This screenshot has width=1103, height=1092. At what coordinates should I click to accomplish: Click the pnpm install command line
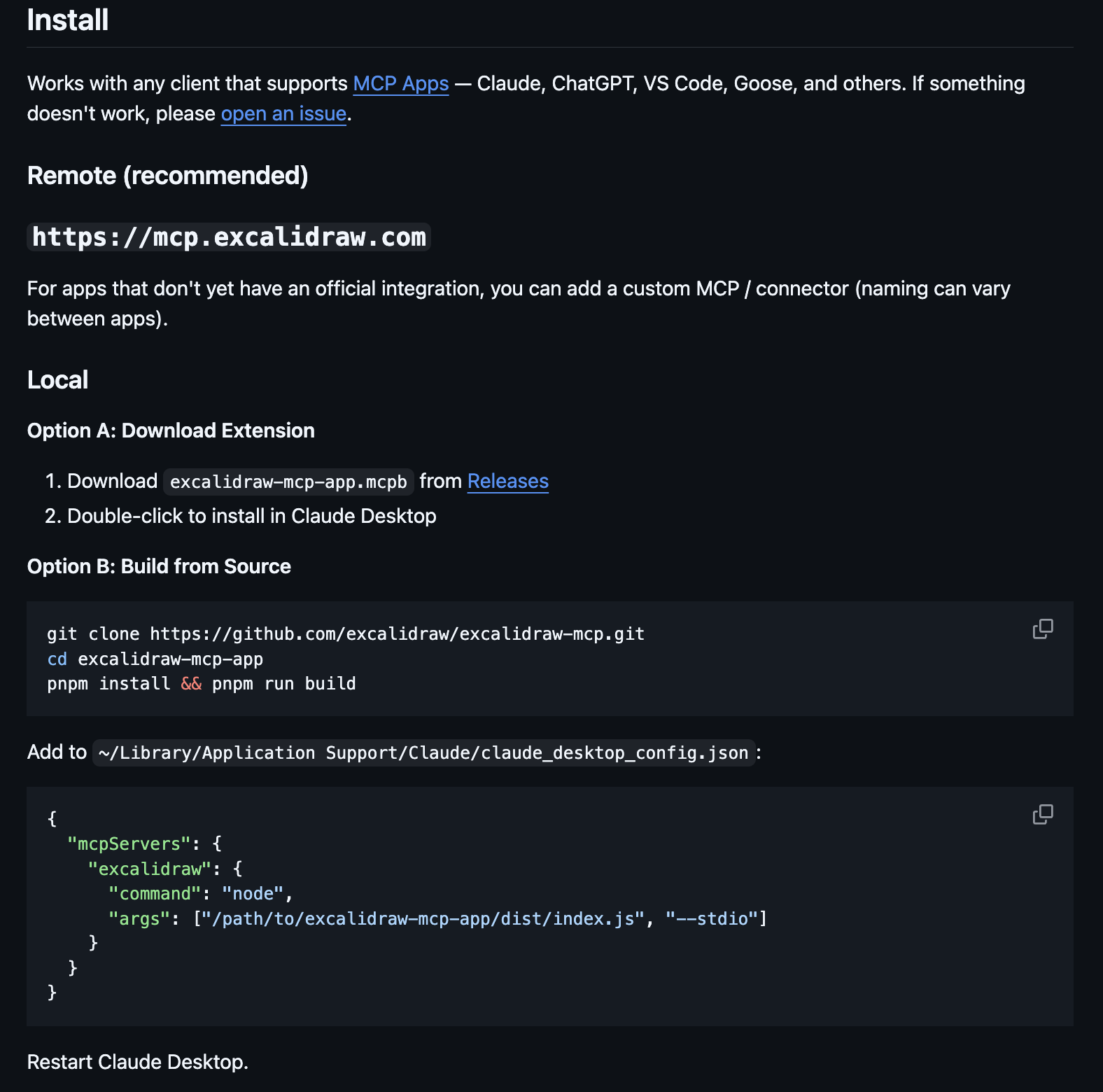(201, 683)
